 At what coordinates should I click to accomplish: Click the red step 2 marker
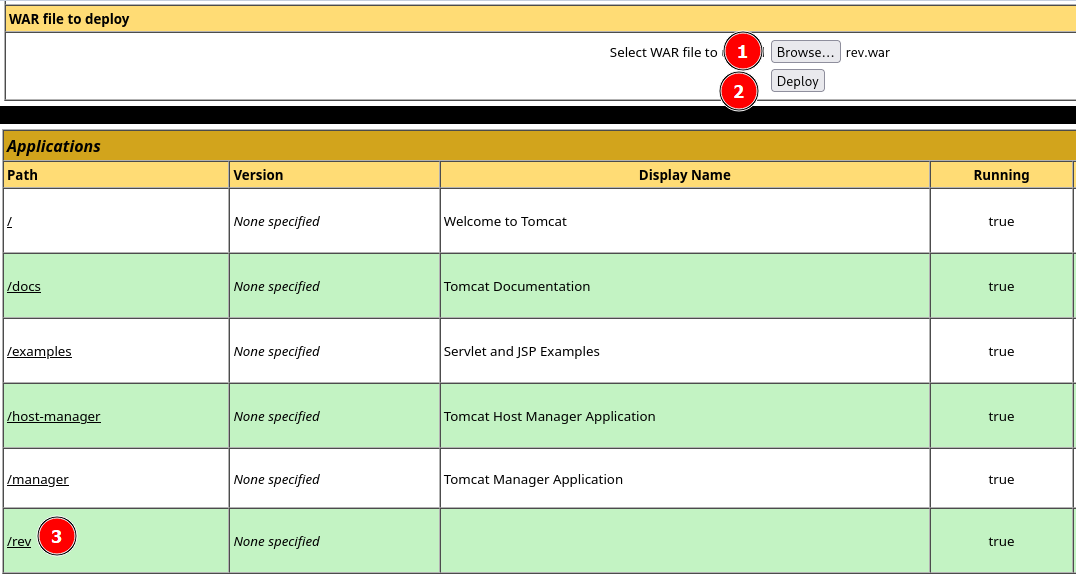(739, 93)
